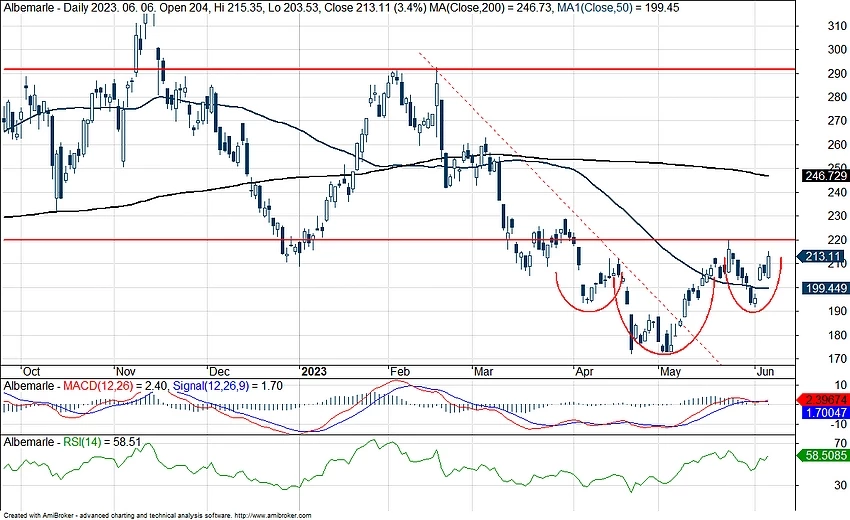Click the MACD axis tick 10
Image resolution: width=850 pixels, height=520 pixels.
[841, 386]
